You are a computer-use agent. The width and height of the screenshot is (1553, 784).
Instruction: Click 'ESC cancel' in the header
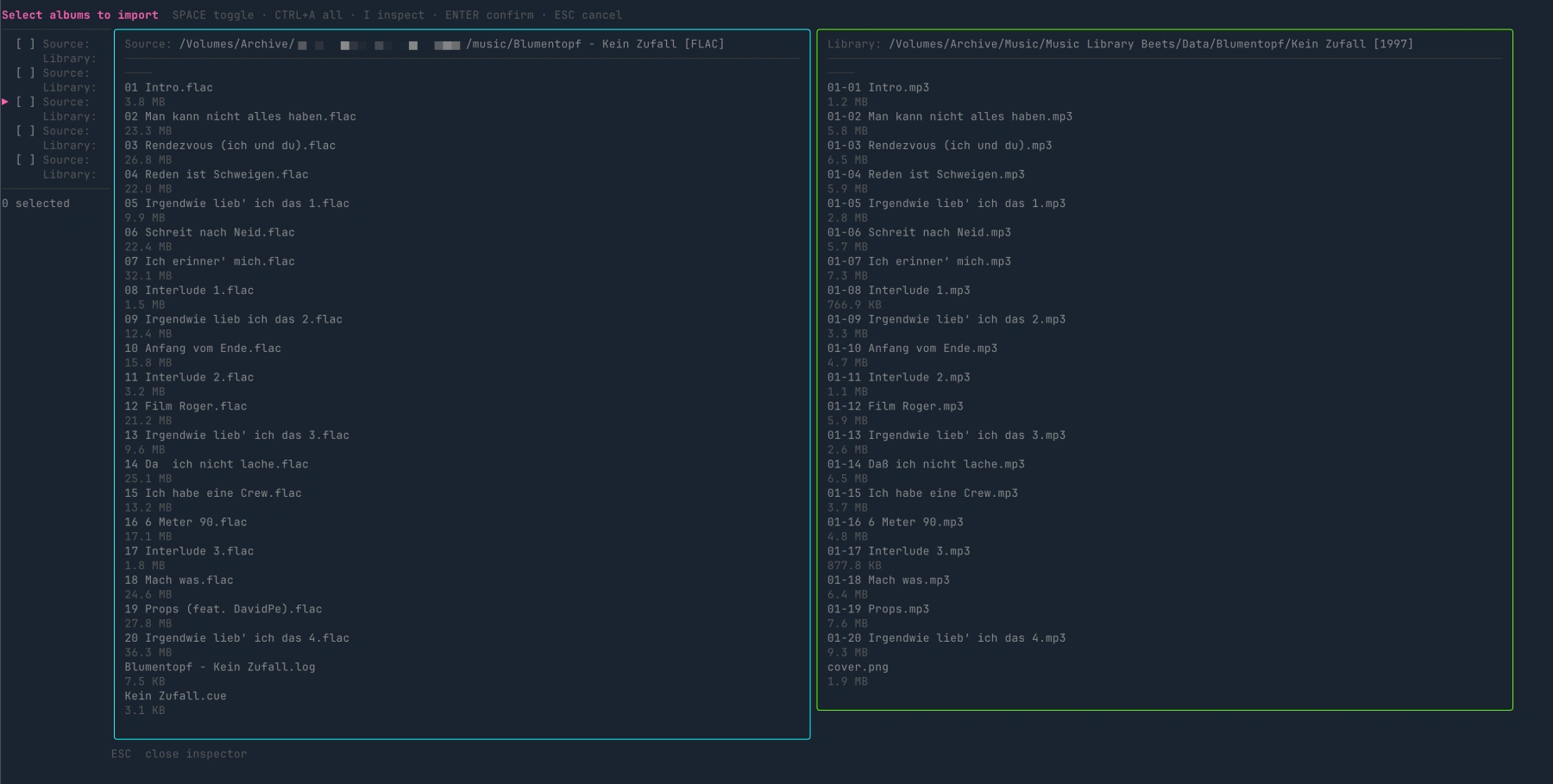tap(588, 15)
